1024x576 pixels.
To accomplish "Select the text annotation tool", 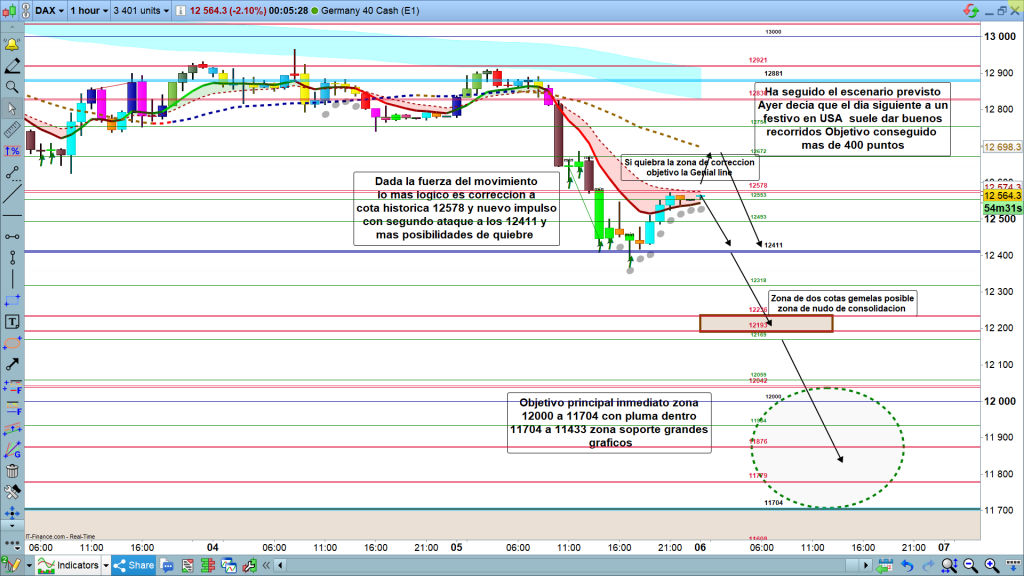I will (12, 322).
